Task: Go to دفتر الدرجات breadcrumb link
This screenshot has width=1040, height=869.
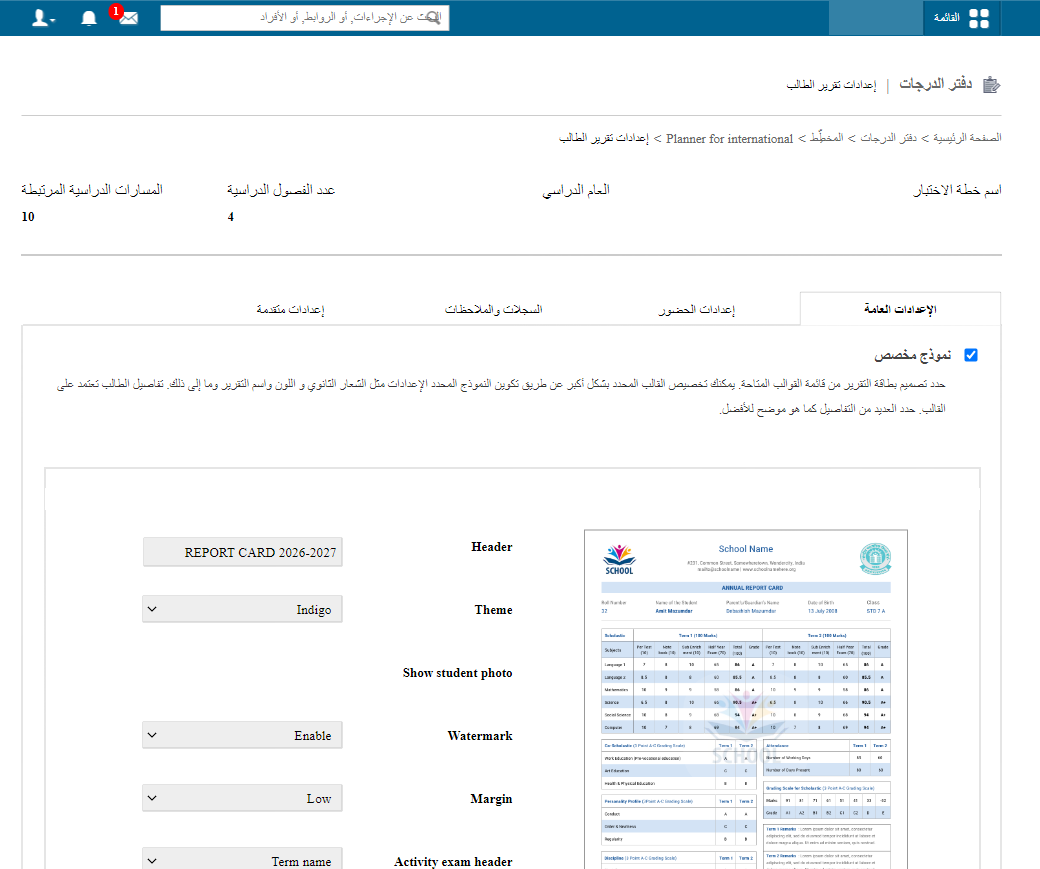Action: 889,138
